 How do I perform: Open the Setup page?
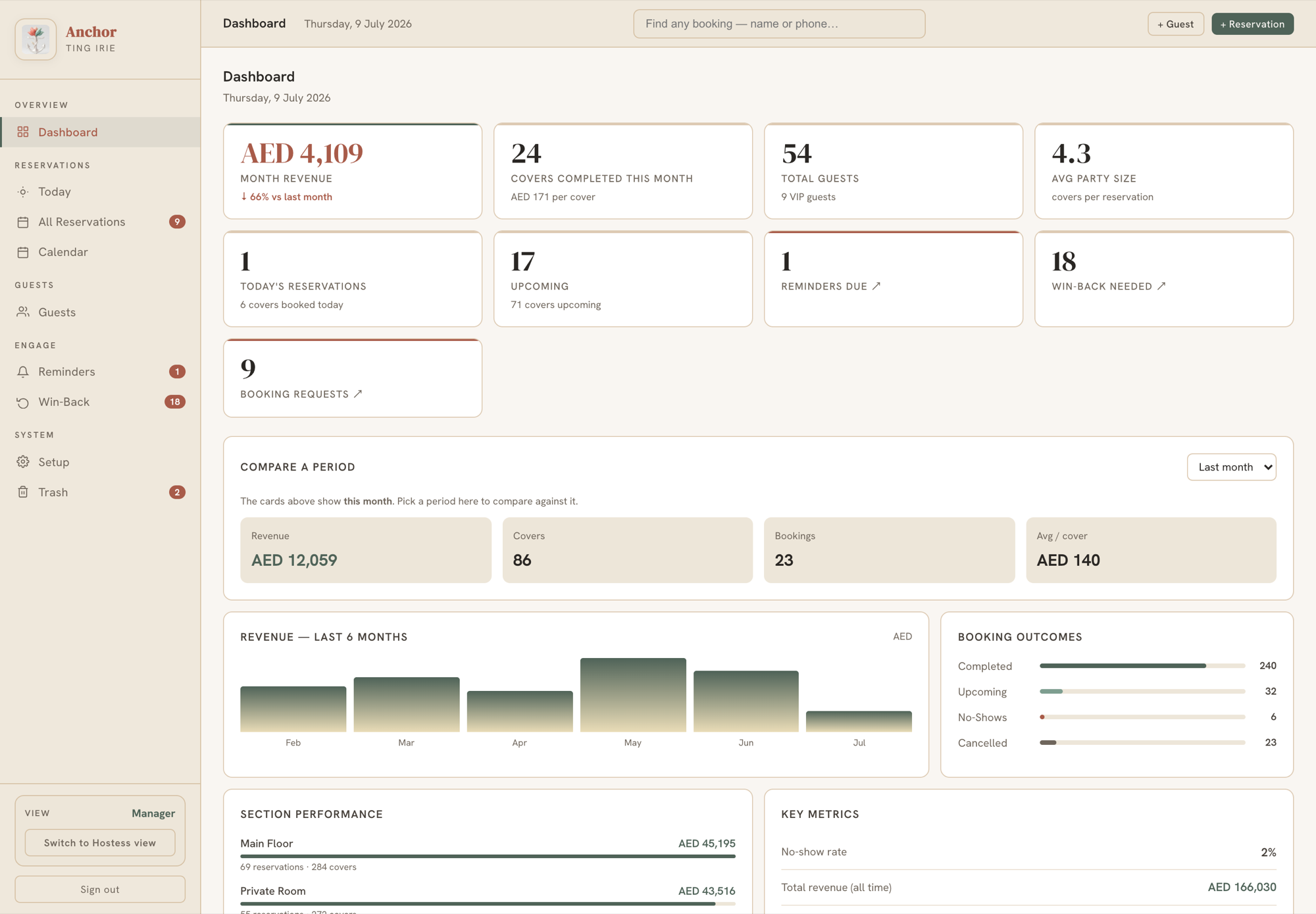point(100,462)
